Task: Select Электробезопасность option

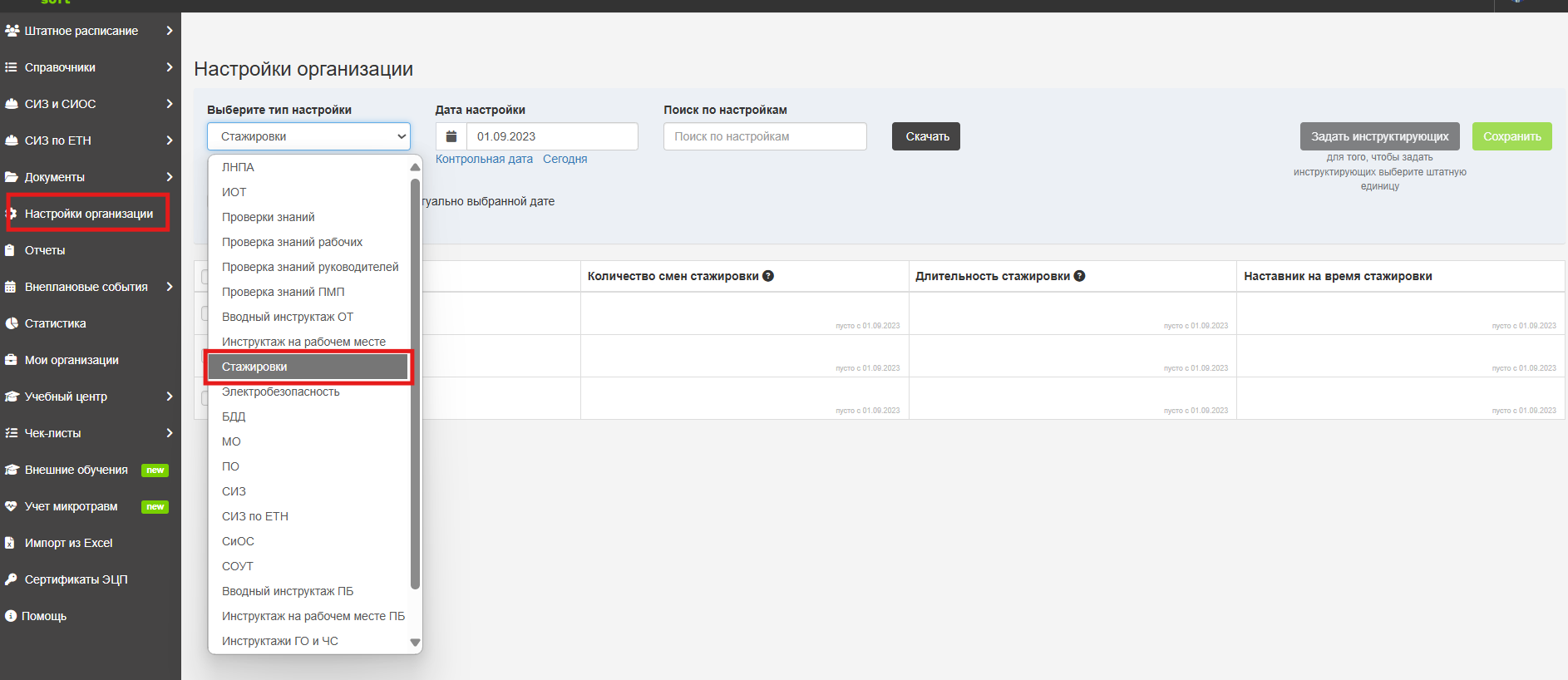Action: (308, 392)
